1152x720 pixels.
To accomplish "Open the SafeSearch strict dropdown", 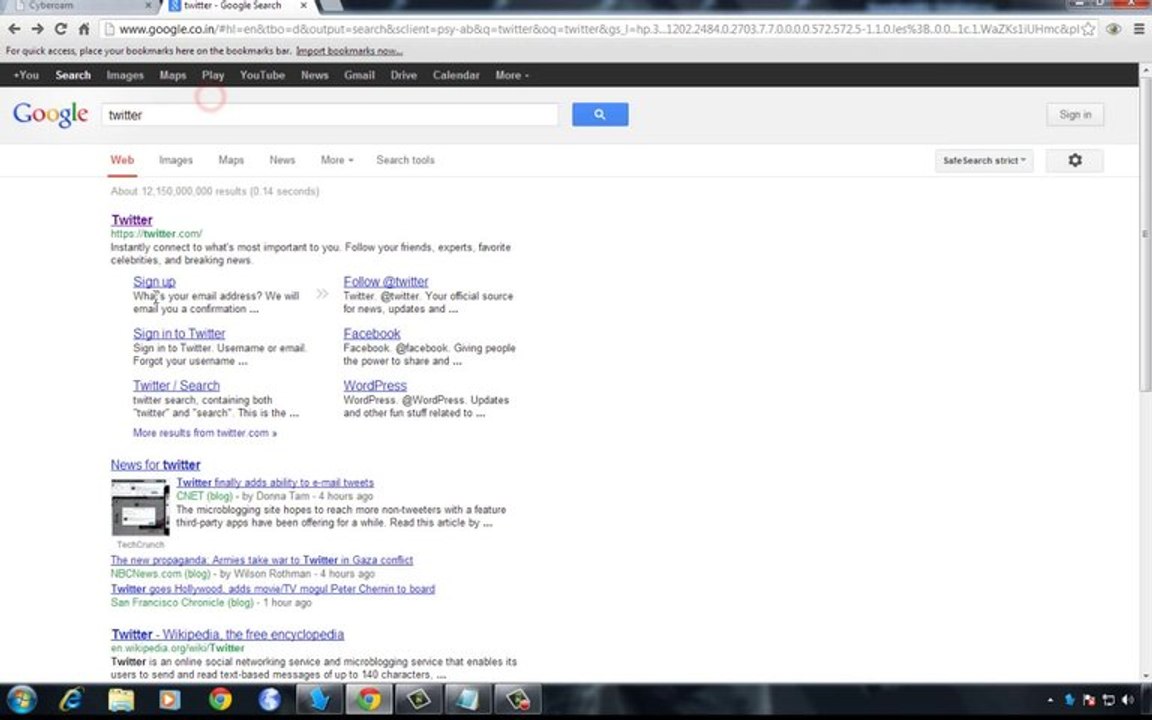I will click(x=984, y=160).
